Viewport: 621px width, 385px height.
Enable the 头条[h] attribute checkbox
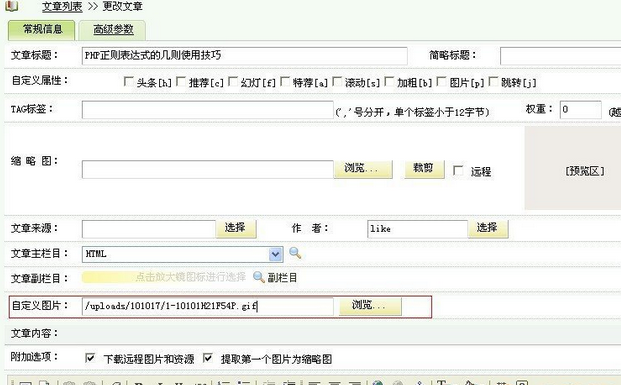pyautogui.click(x=128, y=82)
